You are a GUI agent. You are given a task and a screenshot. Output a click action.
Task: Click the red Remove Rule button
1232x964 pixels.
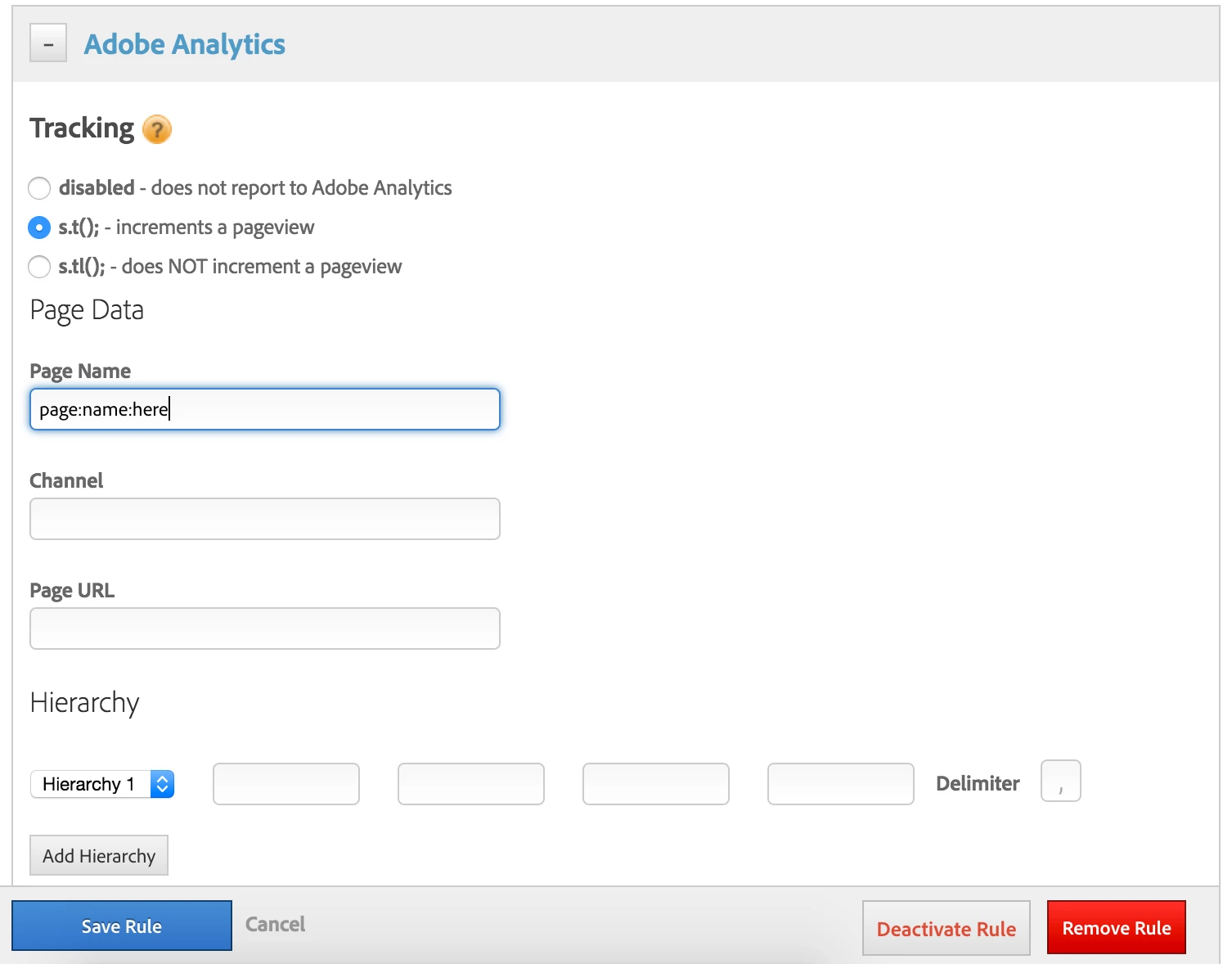(x=1117, y=927)
